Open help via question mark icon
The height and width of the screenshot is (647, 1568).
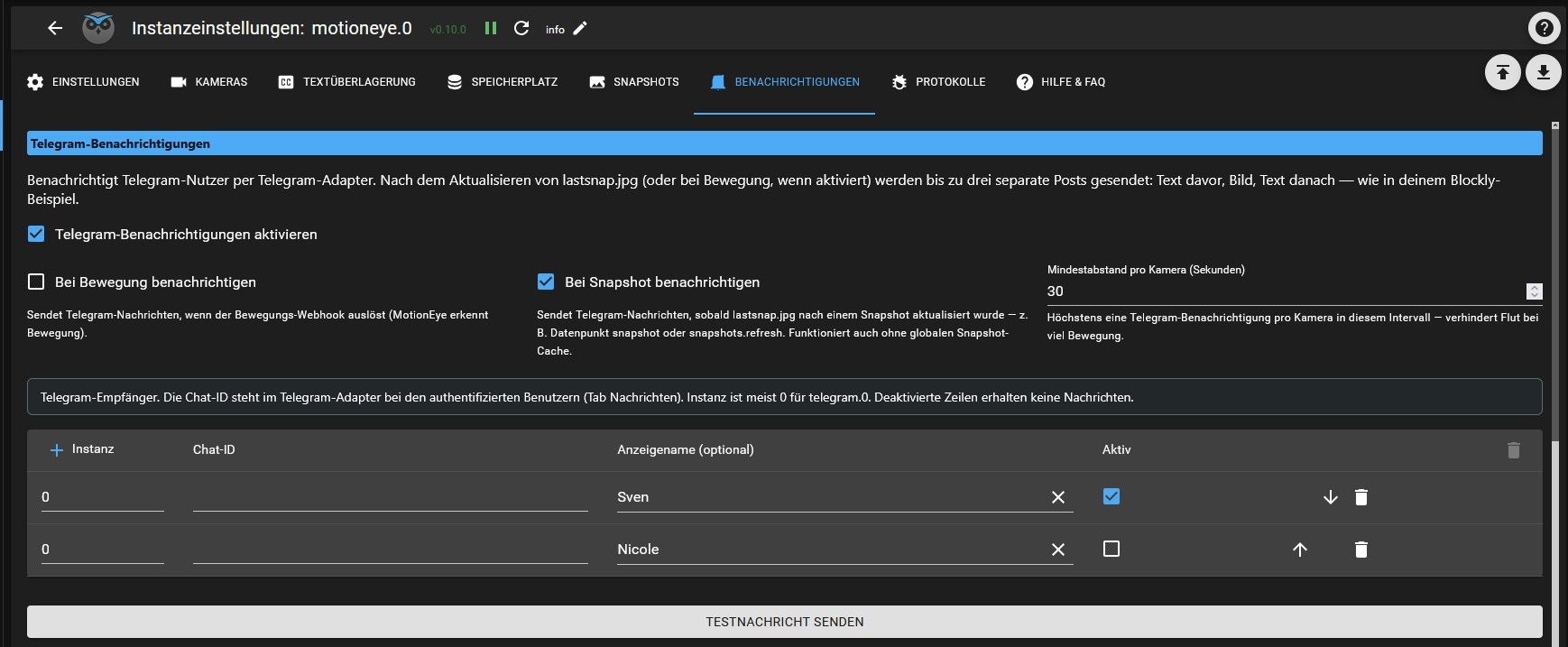[x=1544, y=28]
